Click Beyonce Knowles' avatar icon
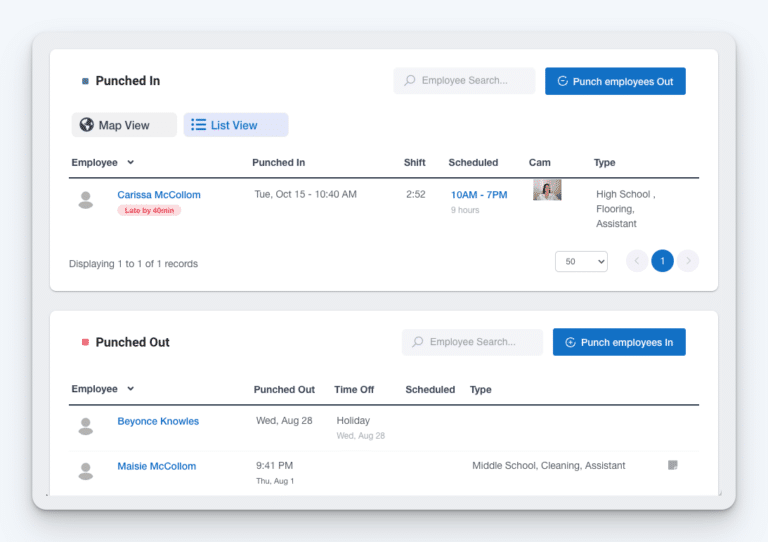 click(86, 426)
